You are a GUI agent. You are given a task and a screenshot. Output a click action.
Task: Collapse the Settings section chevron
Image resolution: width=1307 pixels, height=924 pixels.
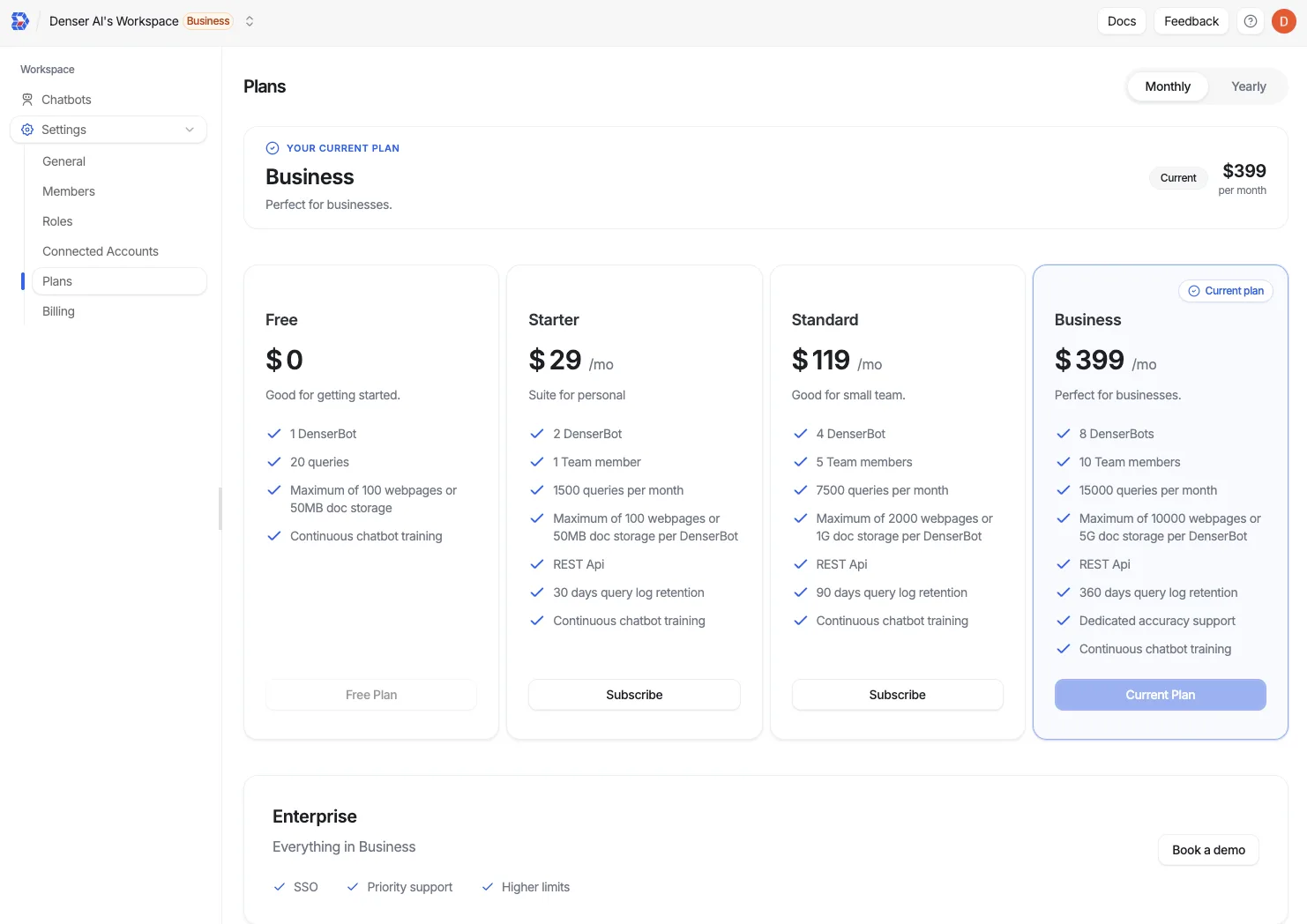pyautogui.click(x=190, y=130)
